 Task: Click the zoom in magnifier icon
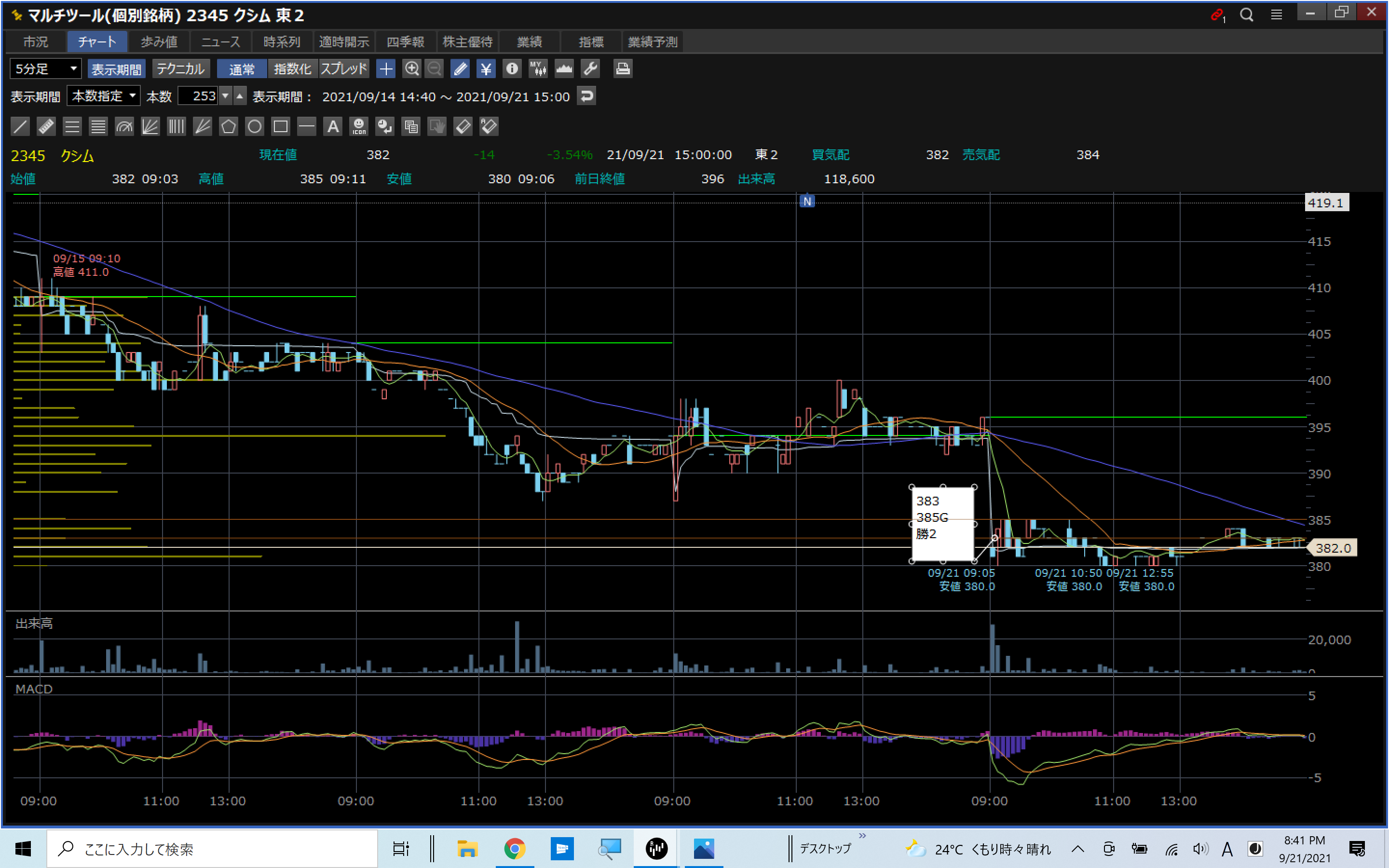(411, 69)
